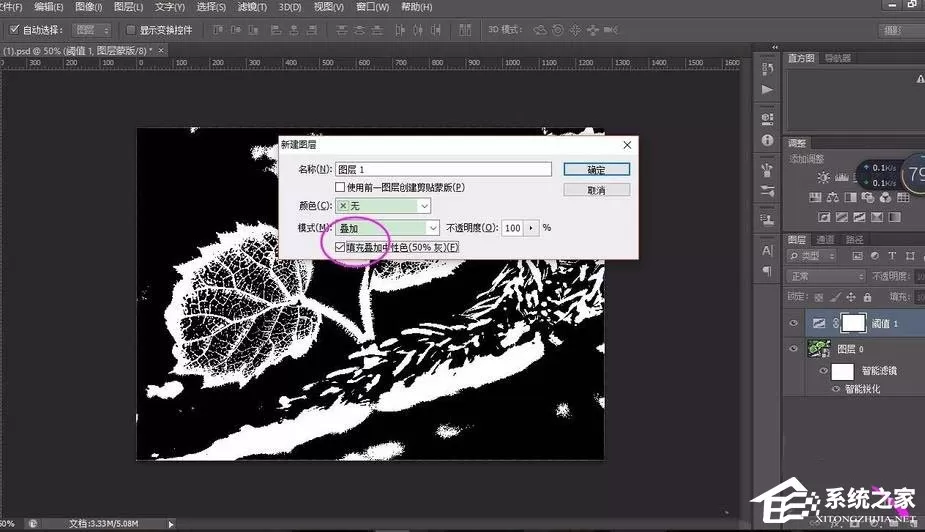Image resolution: width=925 pixels, height=532 pixels.
Task: Switch to the Paths tab
Action: (854, 239)
